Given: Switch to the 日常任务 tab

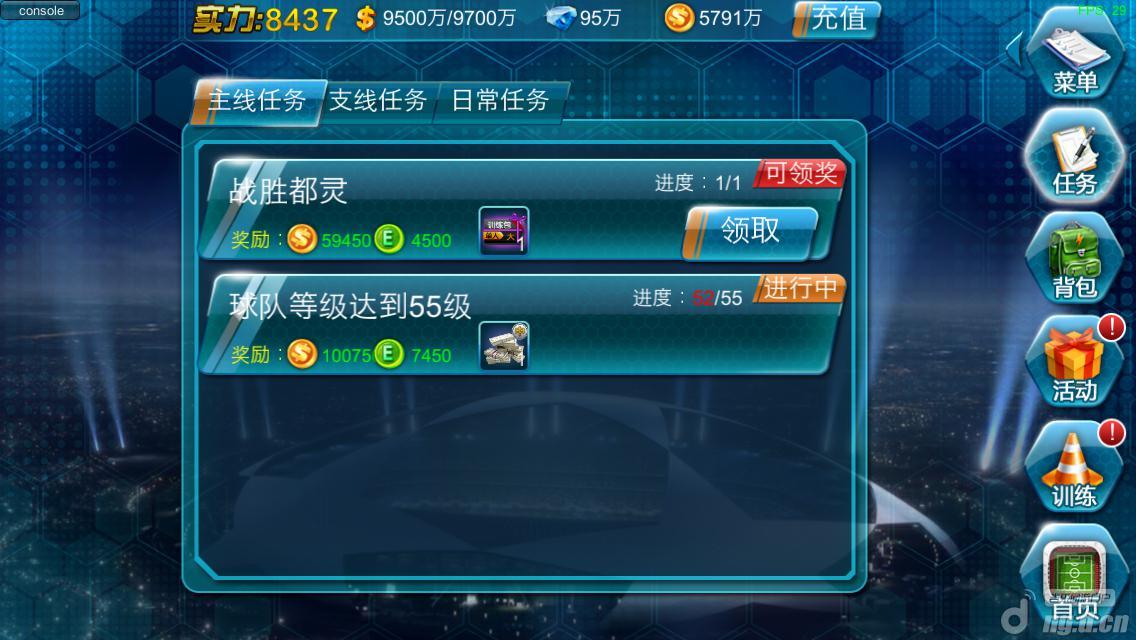Looking at the screenshot, I should (x=500, y=101).
